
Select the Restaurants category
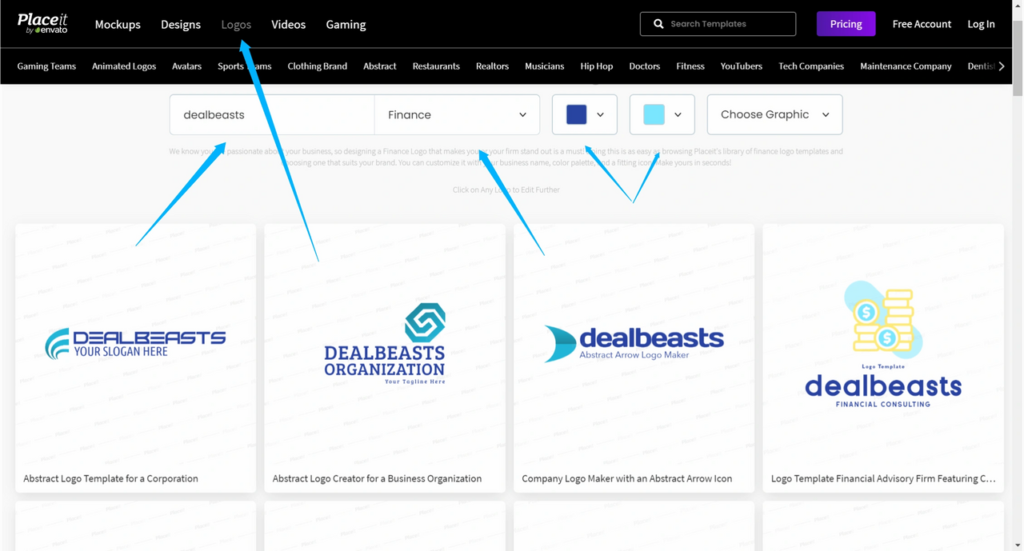pos(436,66)
